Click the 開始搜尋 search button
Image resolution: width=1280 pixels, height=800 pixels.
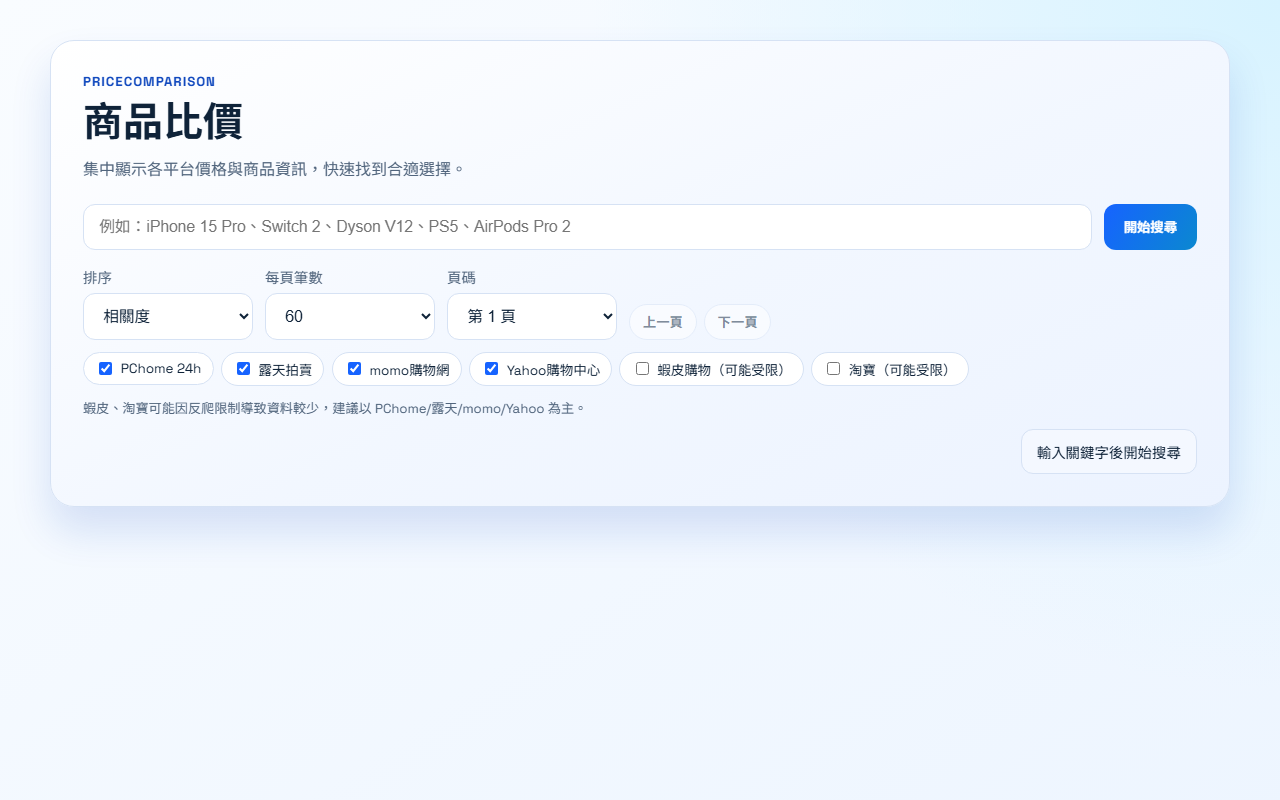(x=1150, y=227)
